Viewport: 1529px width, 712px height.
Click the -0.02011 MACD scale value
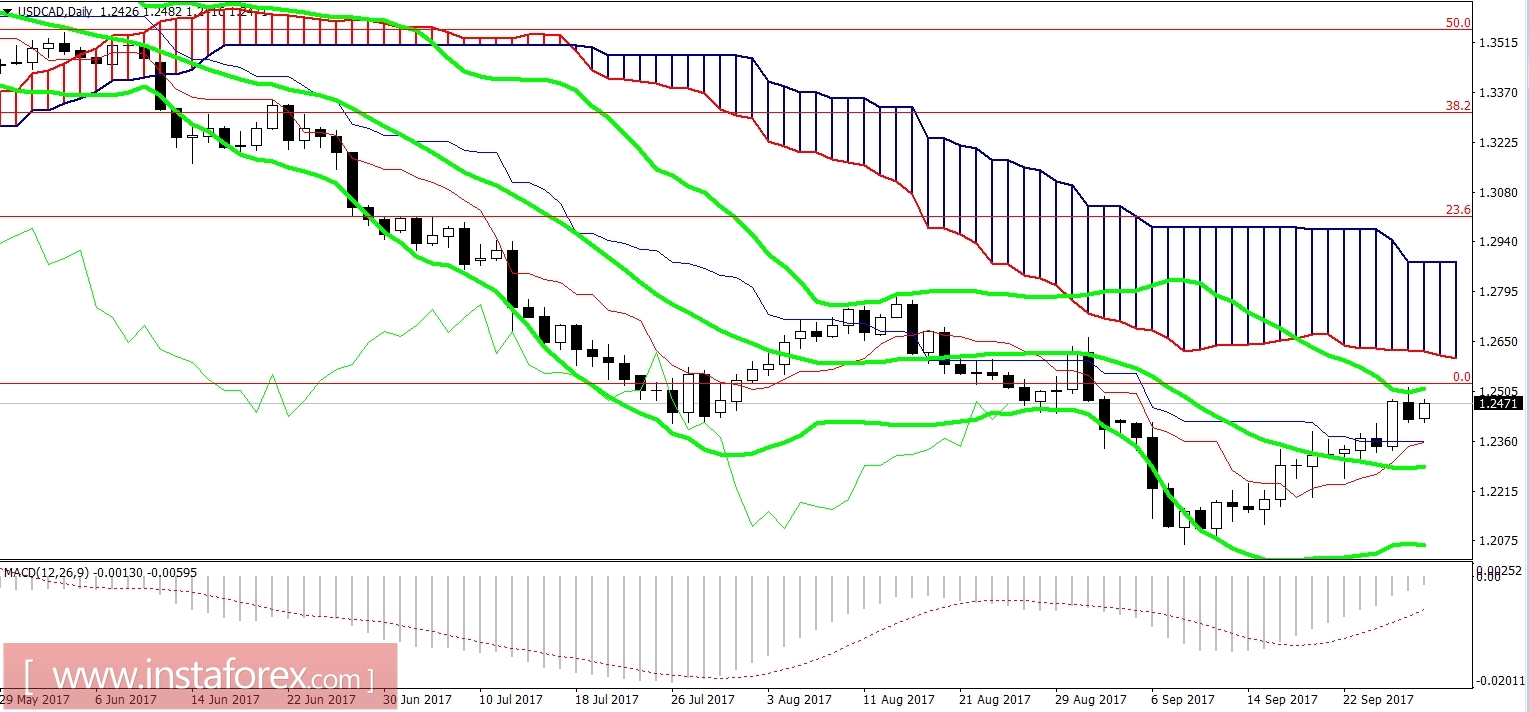[x=1500, y=681]
